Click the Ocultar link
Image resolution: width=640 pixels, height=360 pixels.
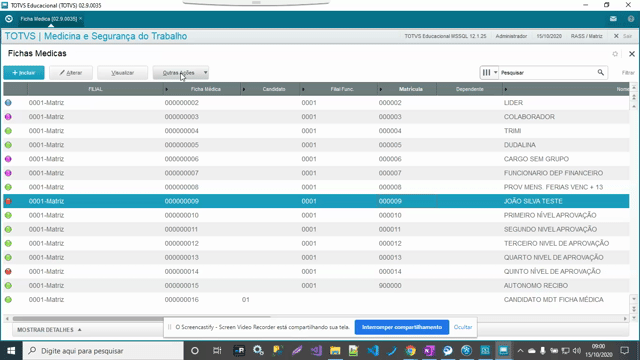(x=462, y=327)
